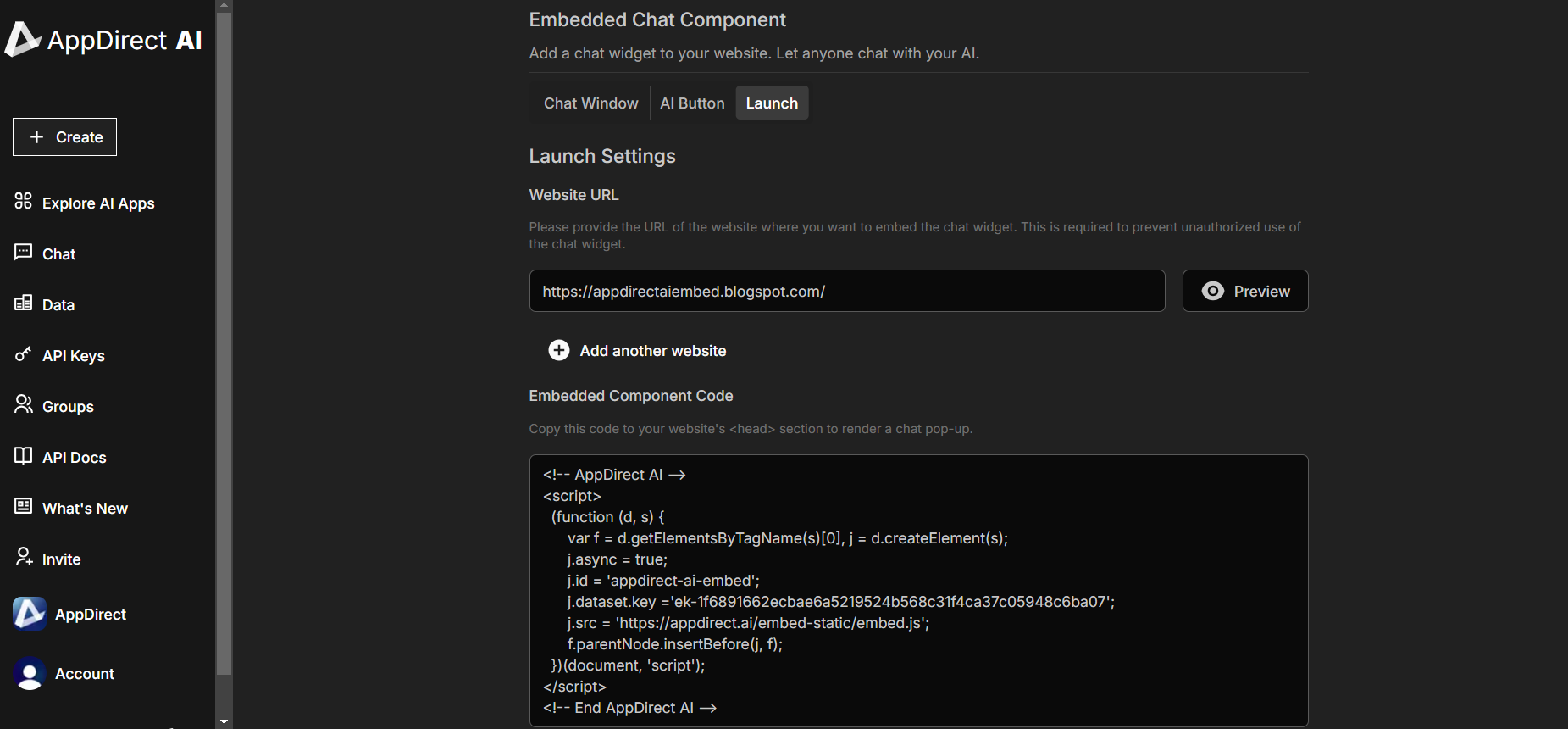This screenshot has width=1568, height=729.
Task: Click the Data icon in sidebar
Action: [24, 303]
